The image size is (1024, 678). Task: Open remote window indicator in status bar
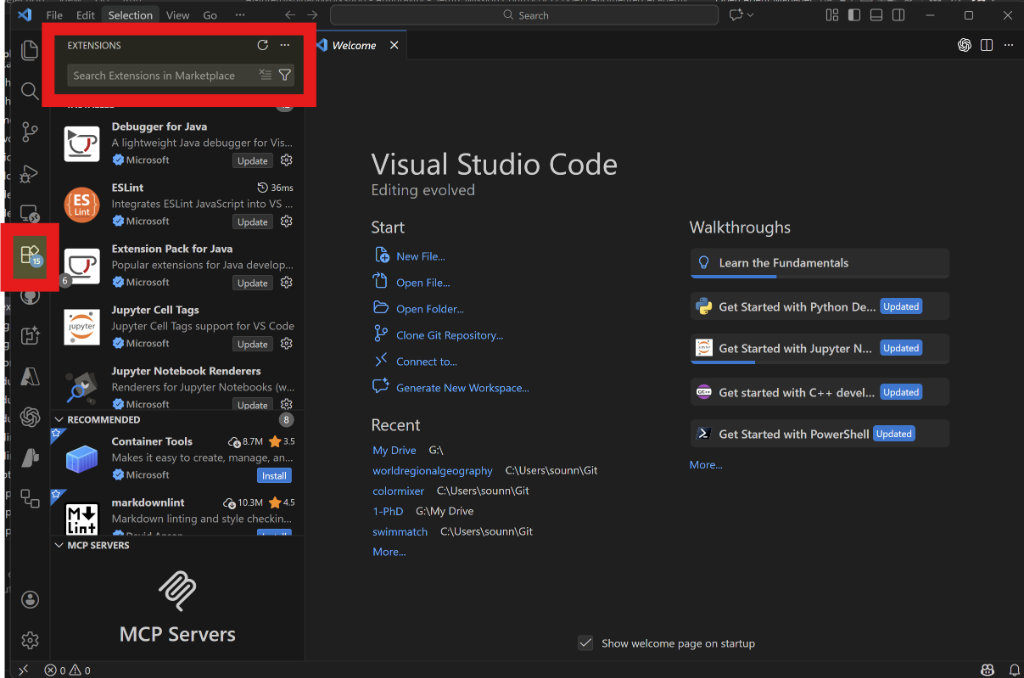(x=24, y=670)
